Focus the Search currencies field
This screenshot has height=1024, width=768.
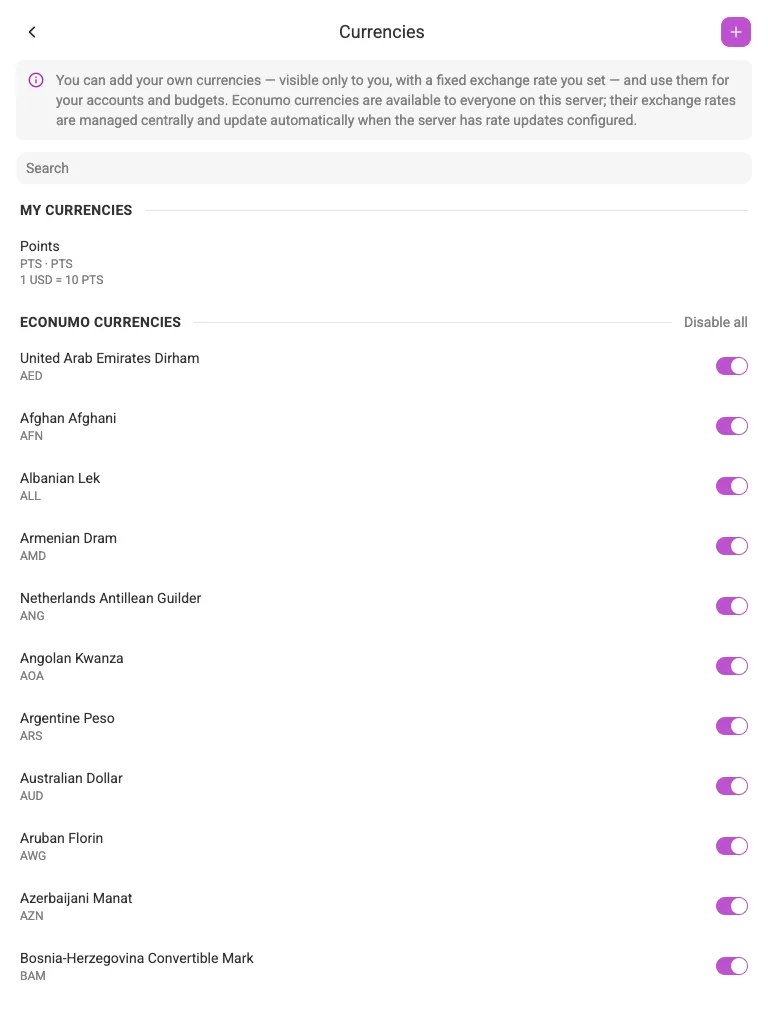click(384, 168)
